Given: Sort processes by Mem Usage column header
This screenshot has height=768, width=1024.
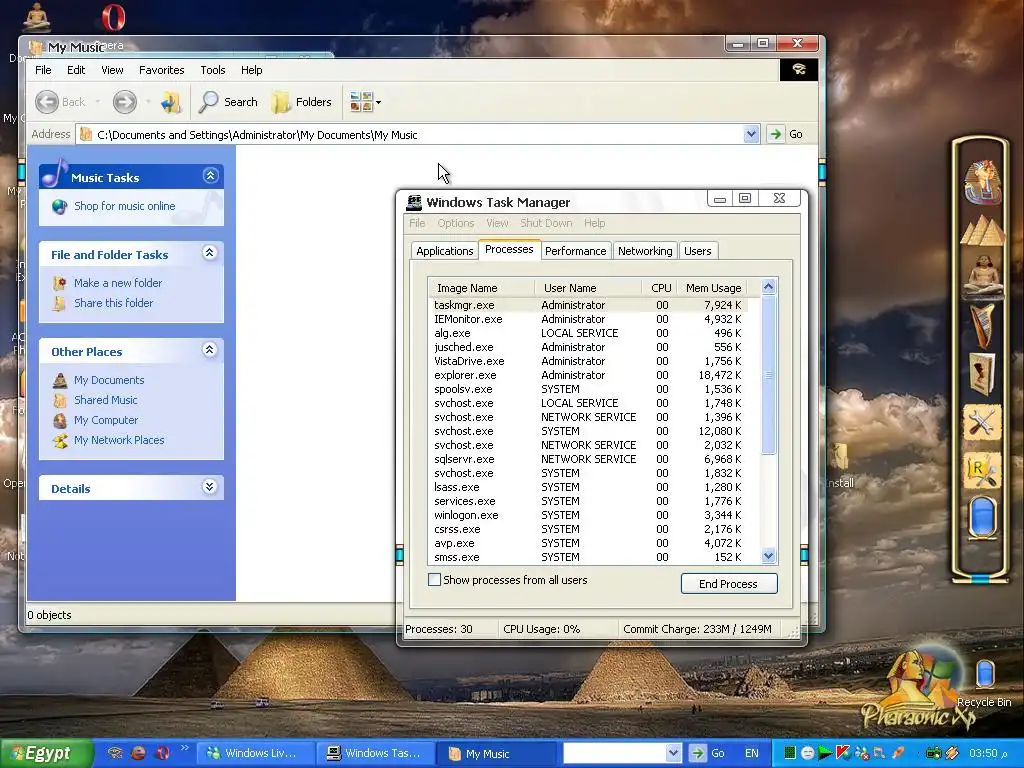Looking at the screenshot, I should [712, 288].
